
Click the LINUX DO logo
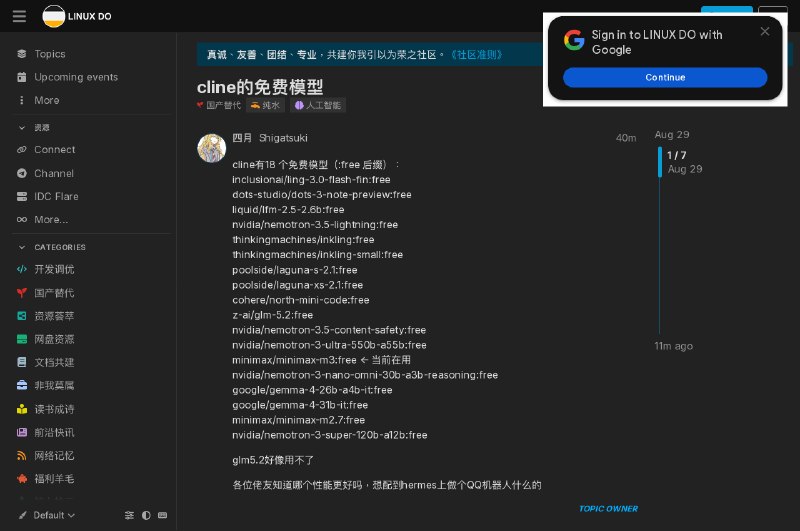pos(77,16)
